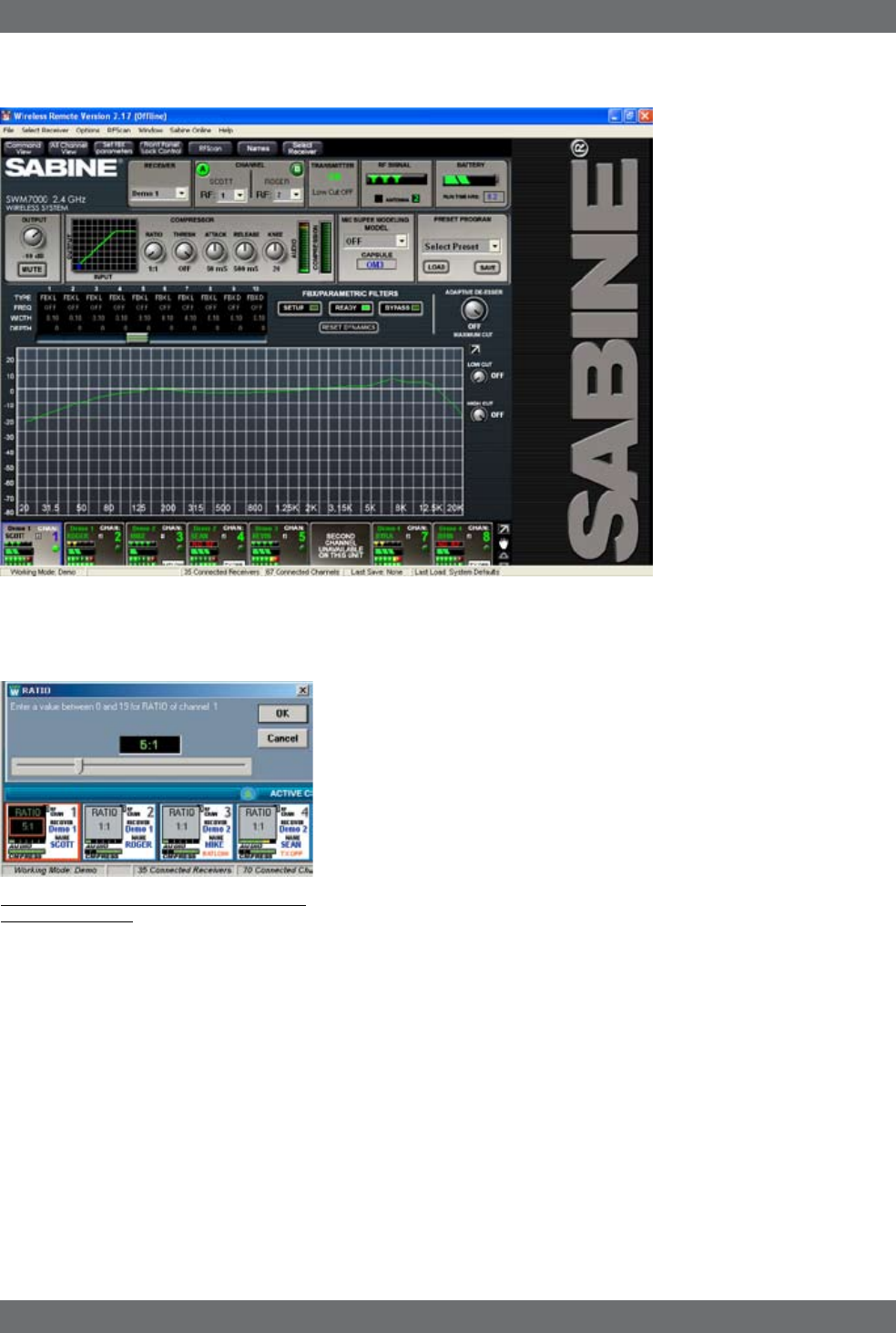Click RESET DYNAMICS button
This screenshot has height=1333, width=896.
click(x=349, y=327)
